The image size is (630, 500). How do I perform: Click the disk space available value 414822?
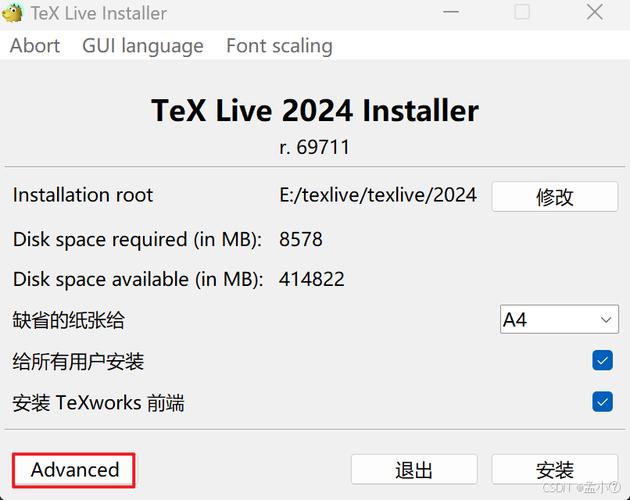(311, 279)
